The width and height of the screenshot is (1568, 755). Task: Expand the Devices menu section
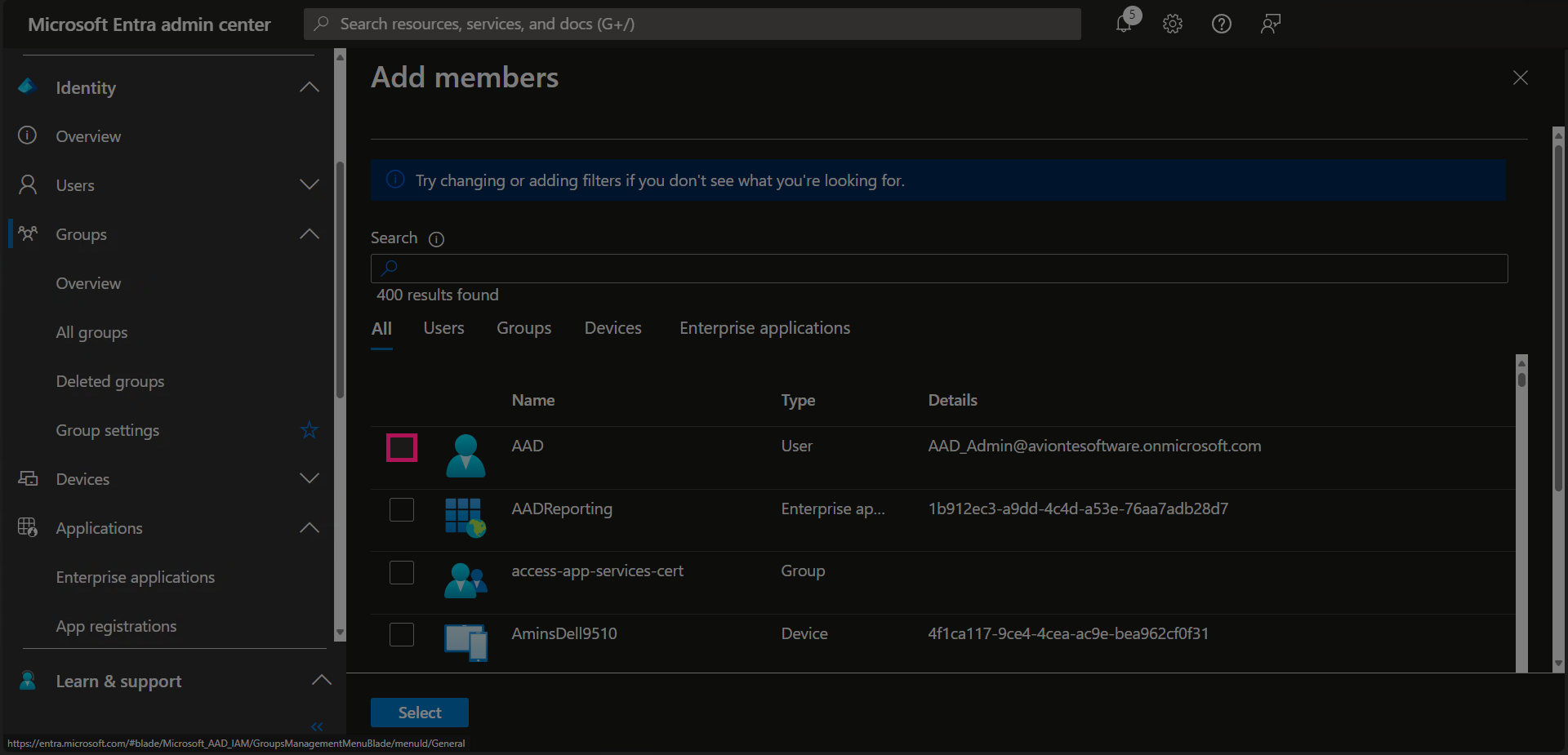(x=309, y=479)
